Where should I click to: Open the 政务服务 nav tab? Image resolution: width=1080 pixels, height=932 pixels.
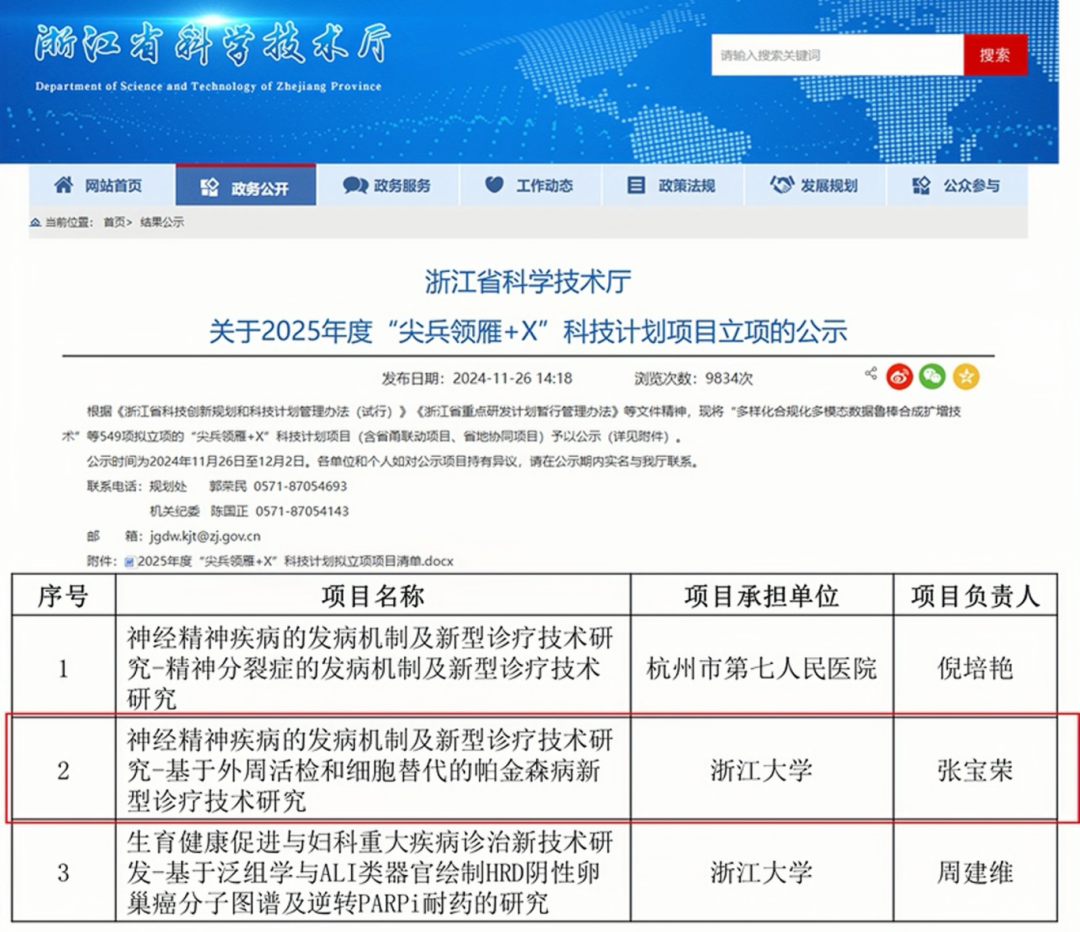tap(388, 185)
